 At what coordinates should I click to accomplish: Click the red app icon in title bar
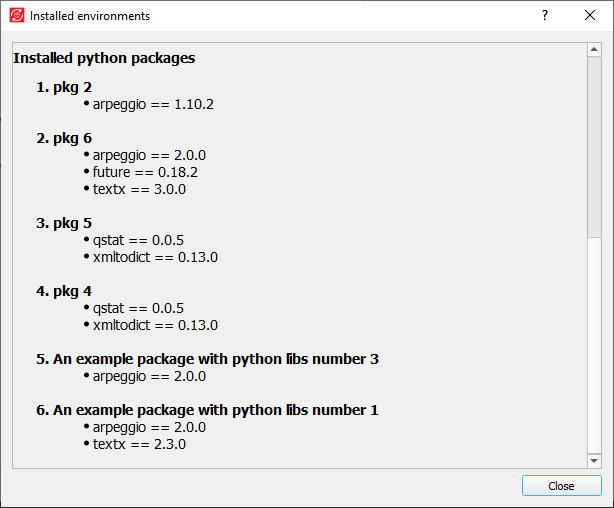[17, 16]
